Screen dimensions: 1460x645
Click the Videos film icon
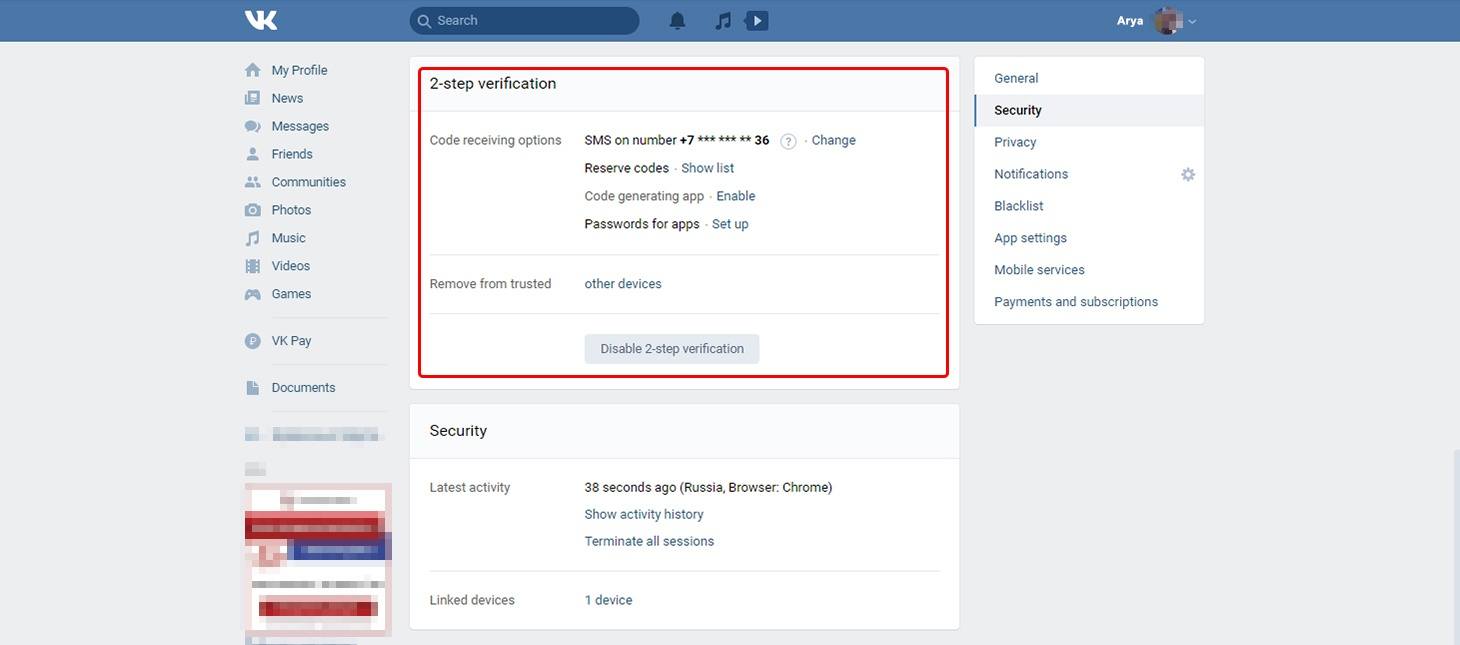(253, 266)
